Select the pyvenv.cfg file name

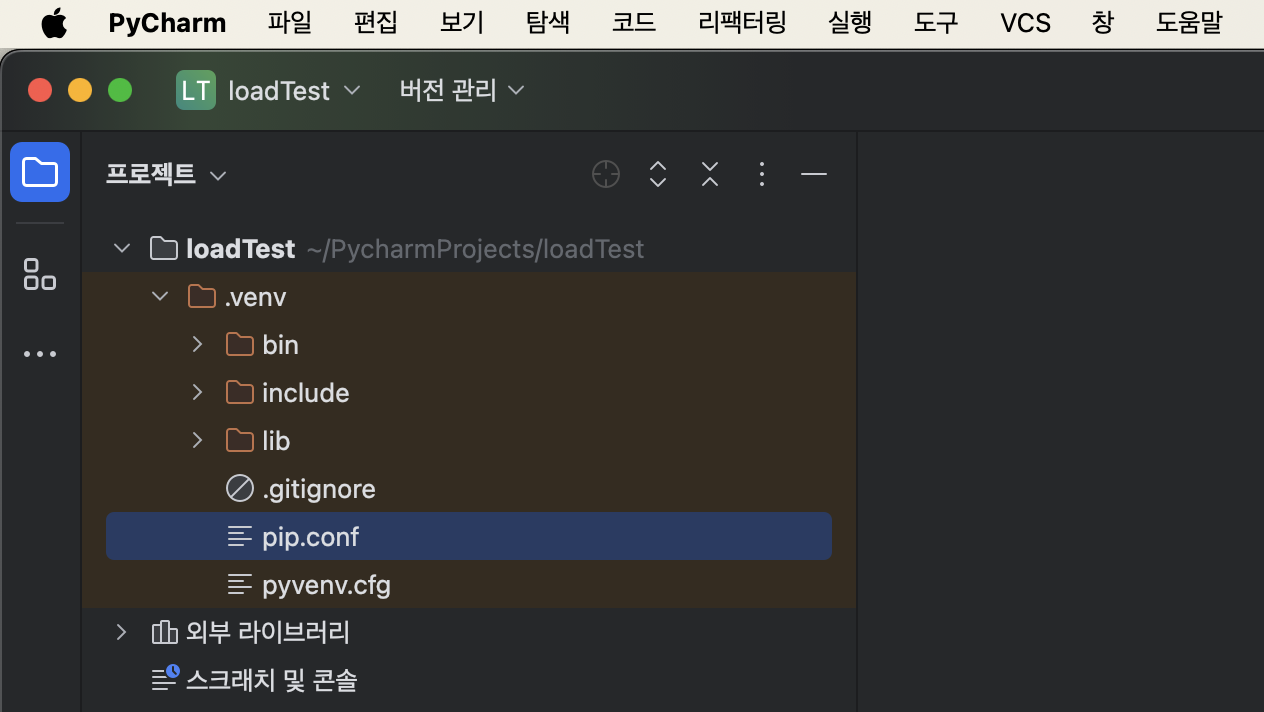(326, 585)
